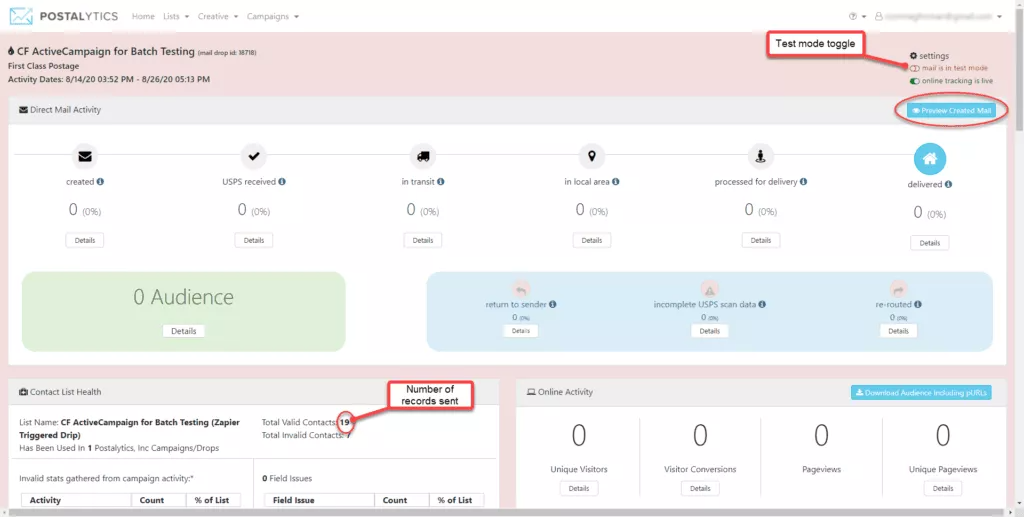Click the return to sender arrow icon

(520, 290)
